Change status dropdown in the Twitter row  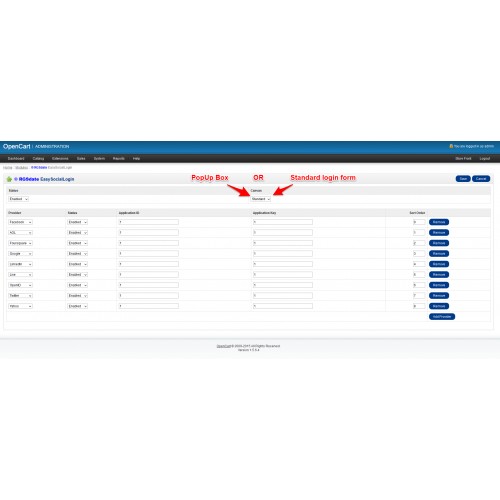point(77,296)
